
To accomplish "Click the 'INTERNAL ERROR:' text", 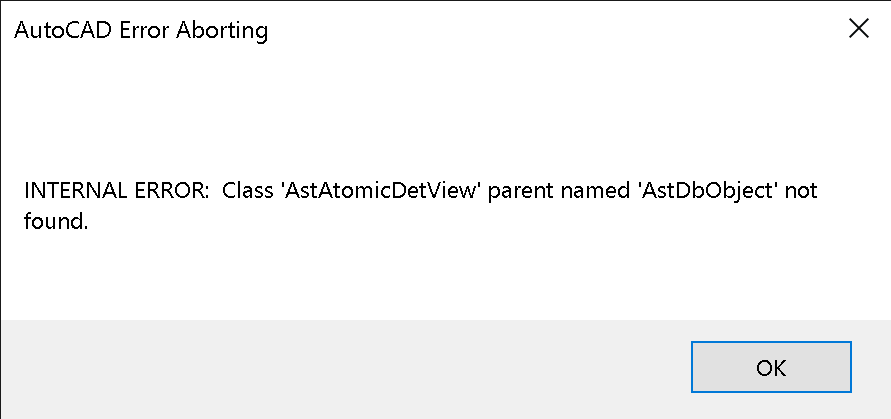I will (x=116, y=190).
